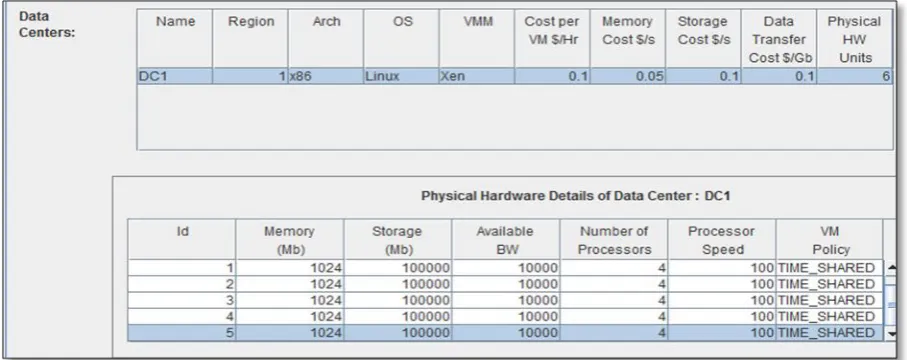This screenshot has height=360, width=907.
Task: Open VM Policy cell of Id 3 row
Action: 829,300
